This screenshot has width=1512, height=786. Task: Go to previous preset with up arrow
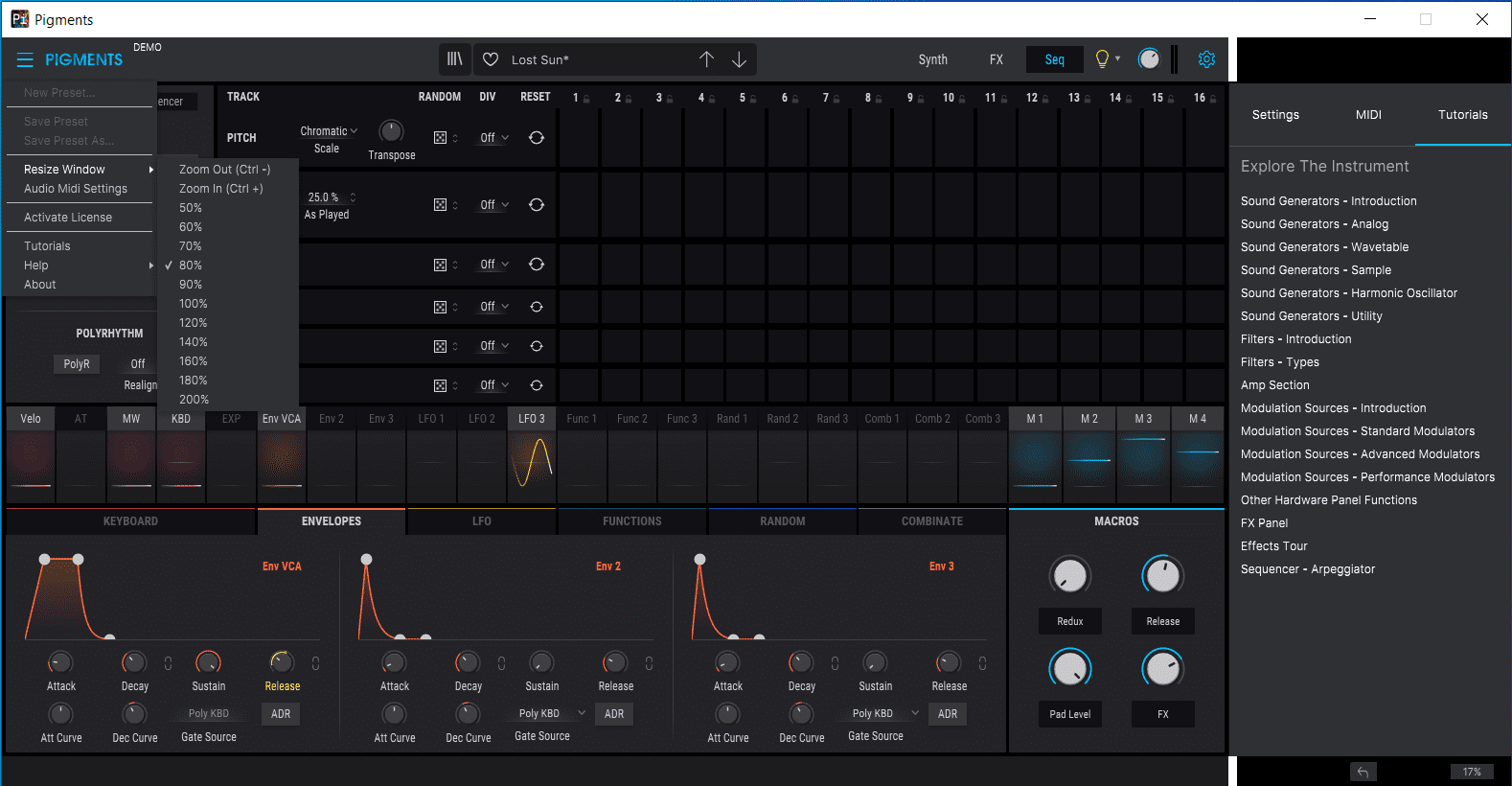coord(706,59)
